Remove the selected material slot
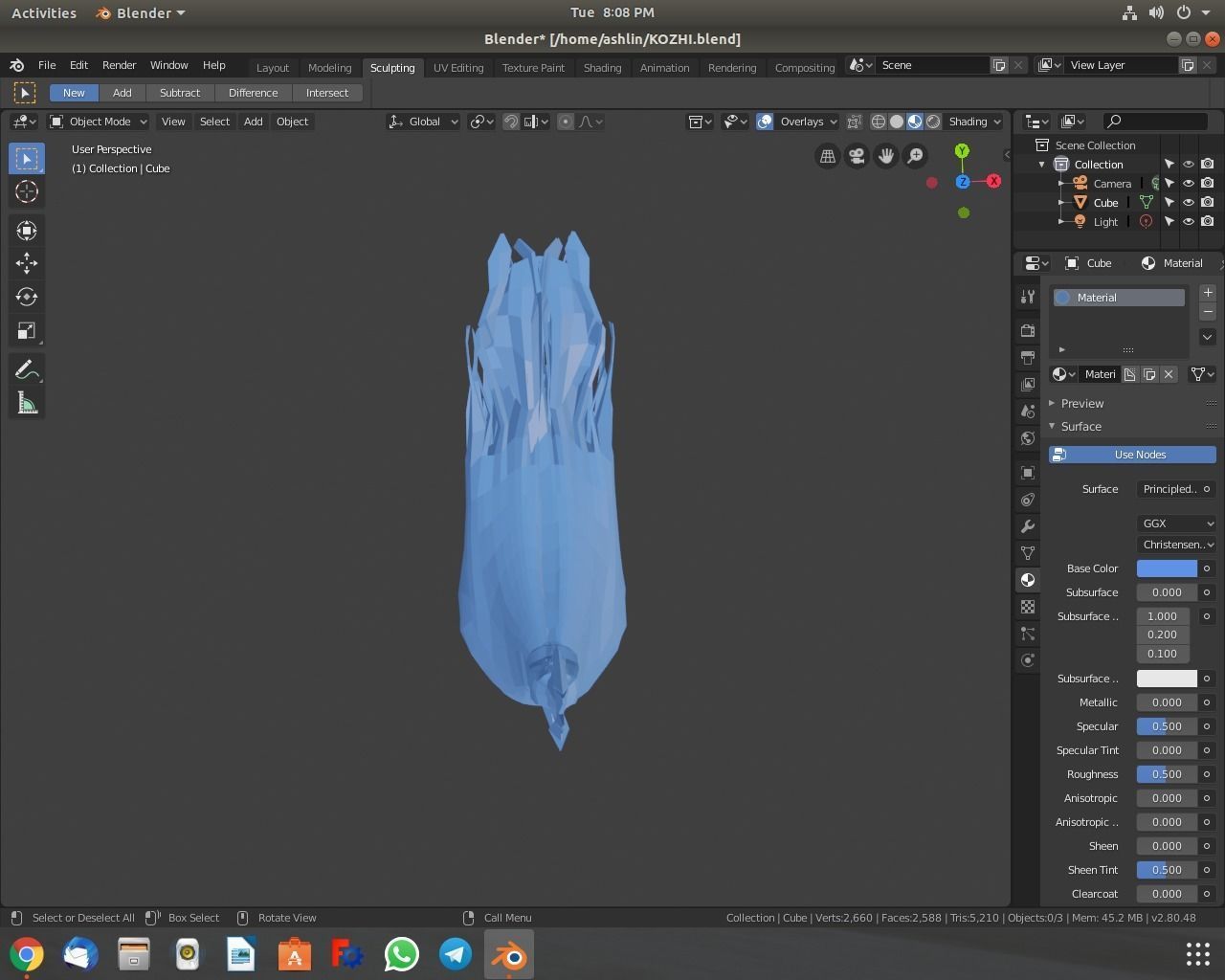This screenshot has height=980, width=1225. pos(1208,312)
